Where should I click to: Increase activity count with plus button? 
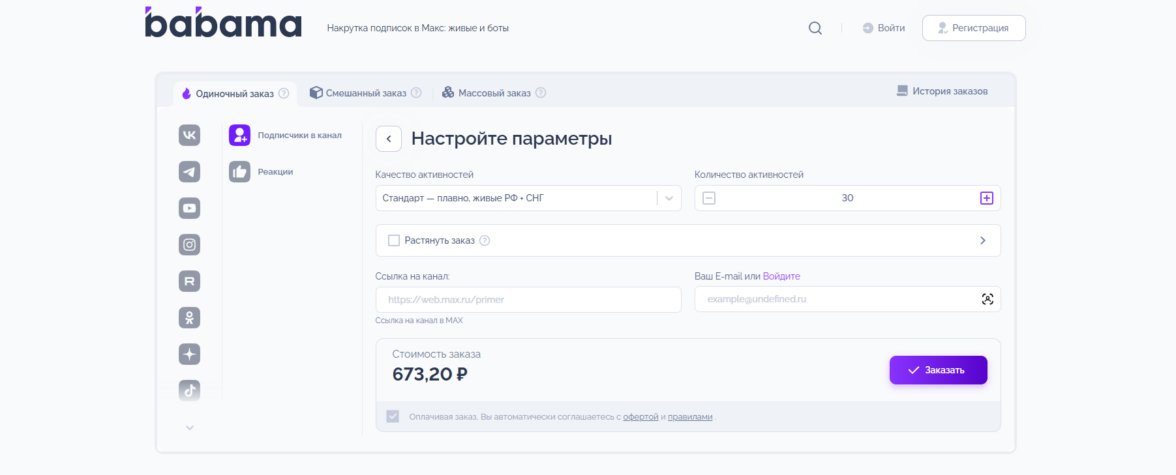click(x=986, y=198)
